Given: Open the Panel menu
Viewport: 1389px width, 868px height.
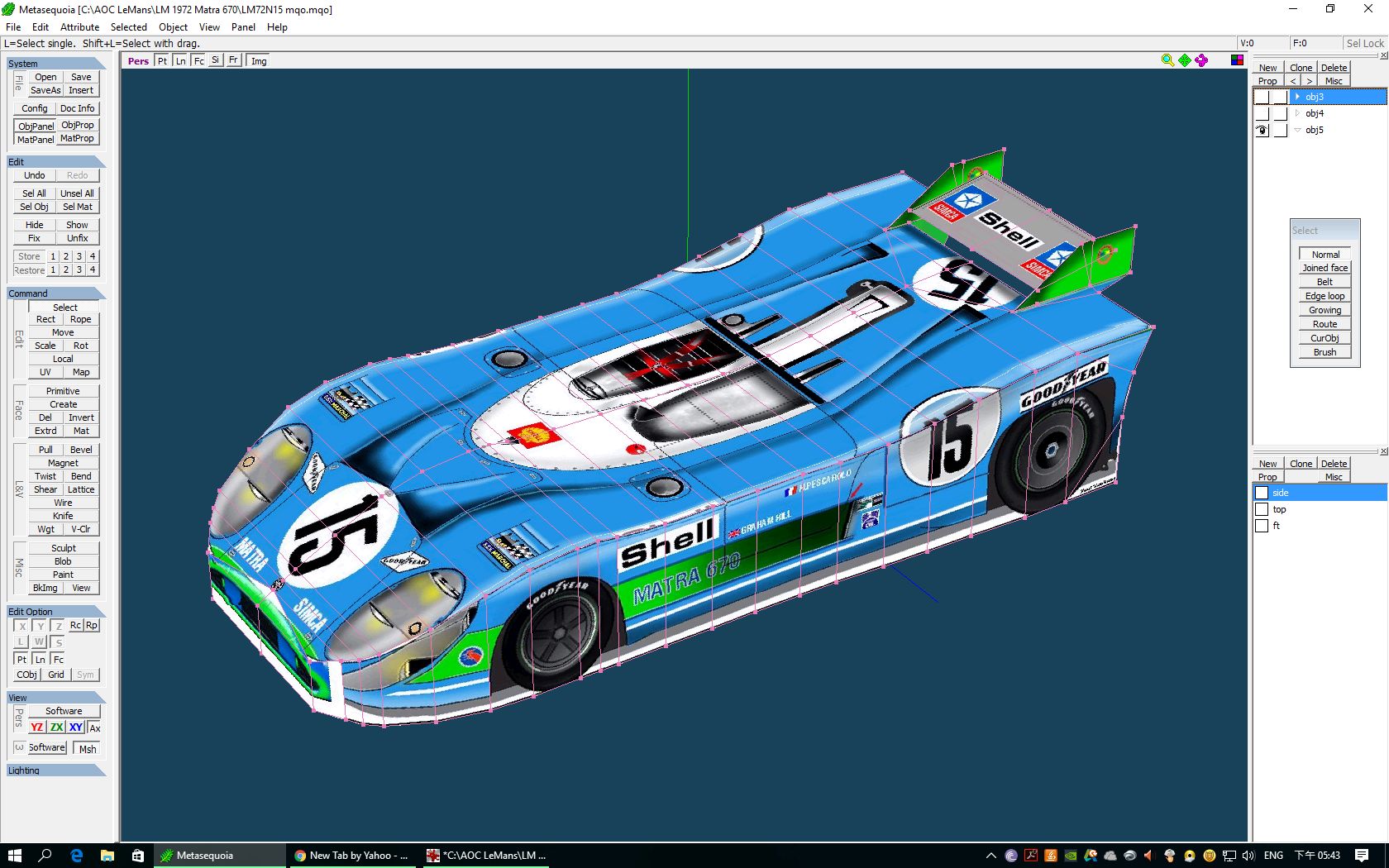Looking at the screenshot, I should pyautogui.click(x=243, y=26).
